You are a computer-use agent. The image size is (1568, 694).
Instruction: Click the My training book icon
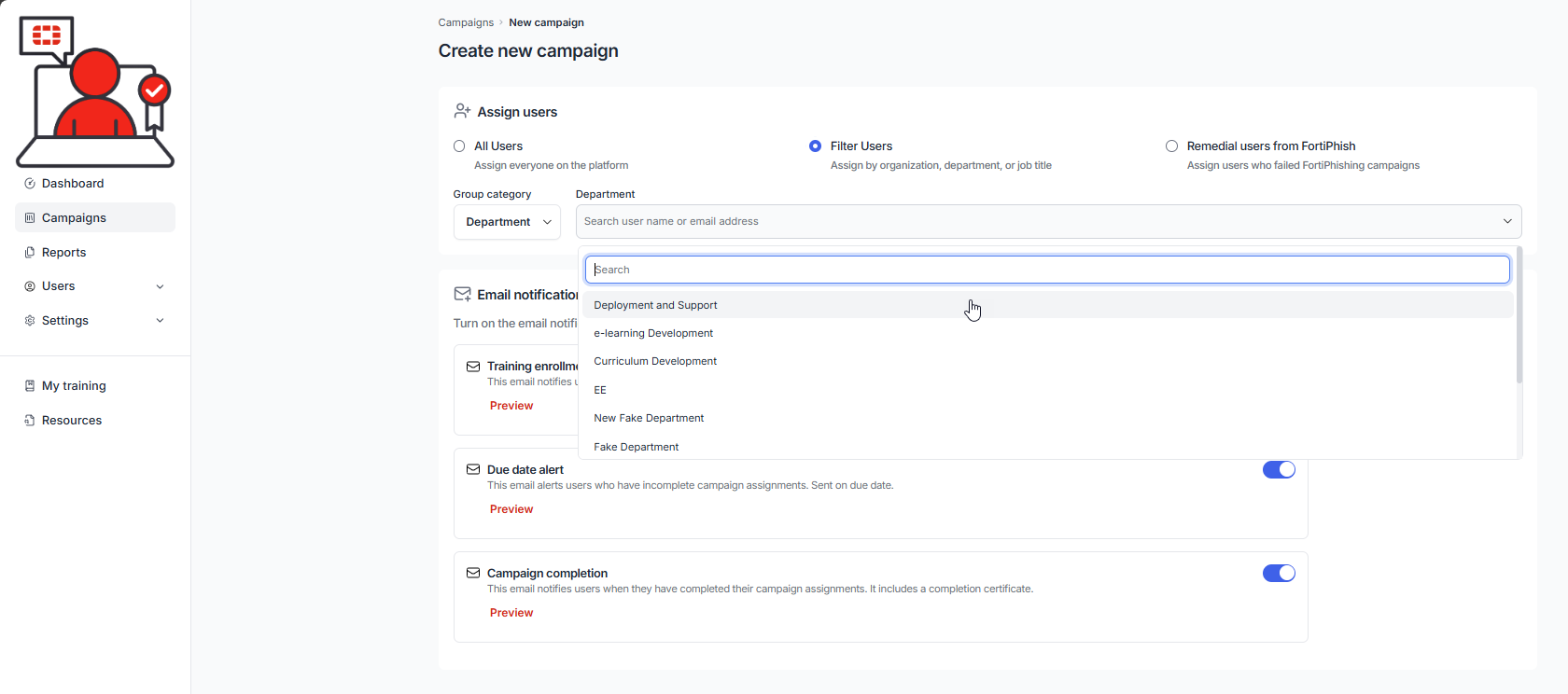pos(30,386)
